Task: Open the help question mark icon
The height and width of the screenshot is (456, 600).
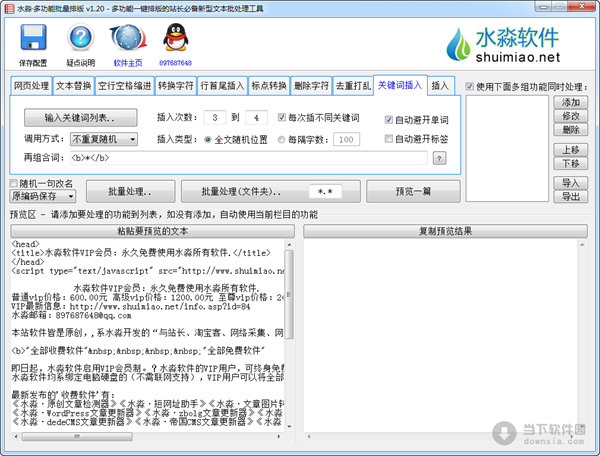Action: tap(80, 37)
